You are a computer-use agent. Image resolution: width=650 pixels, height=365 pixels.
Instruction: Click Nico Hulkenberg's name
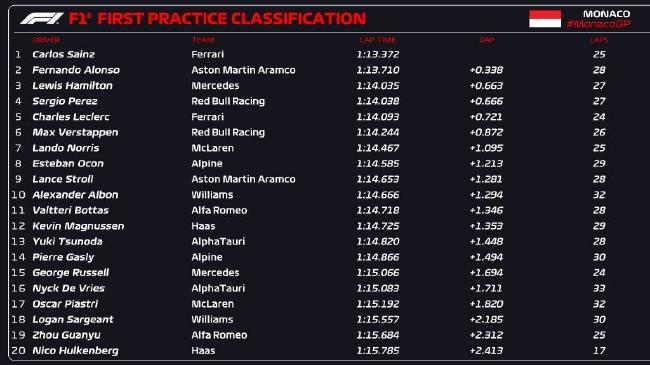[75, 350]
